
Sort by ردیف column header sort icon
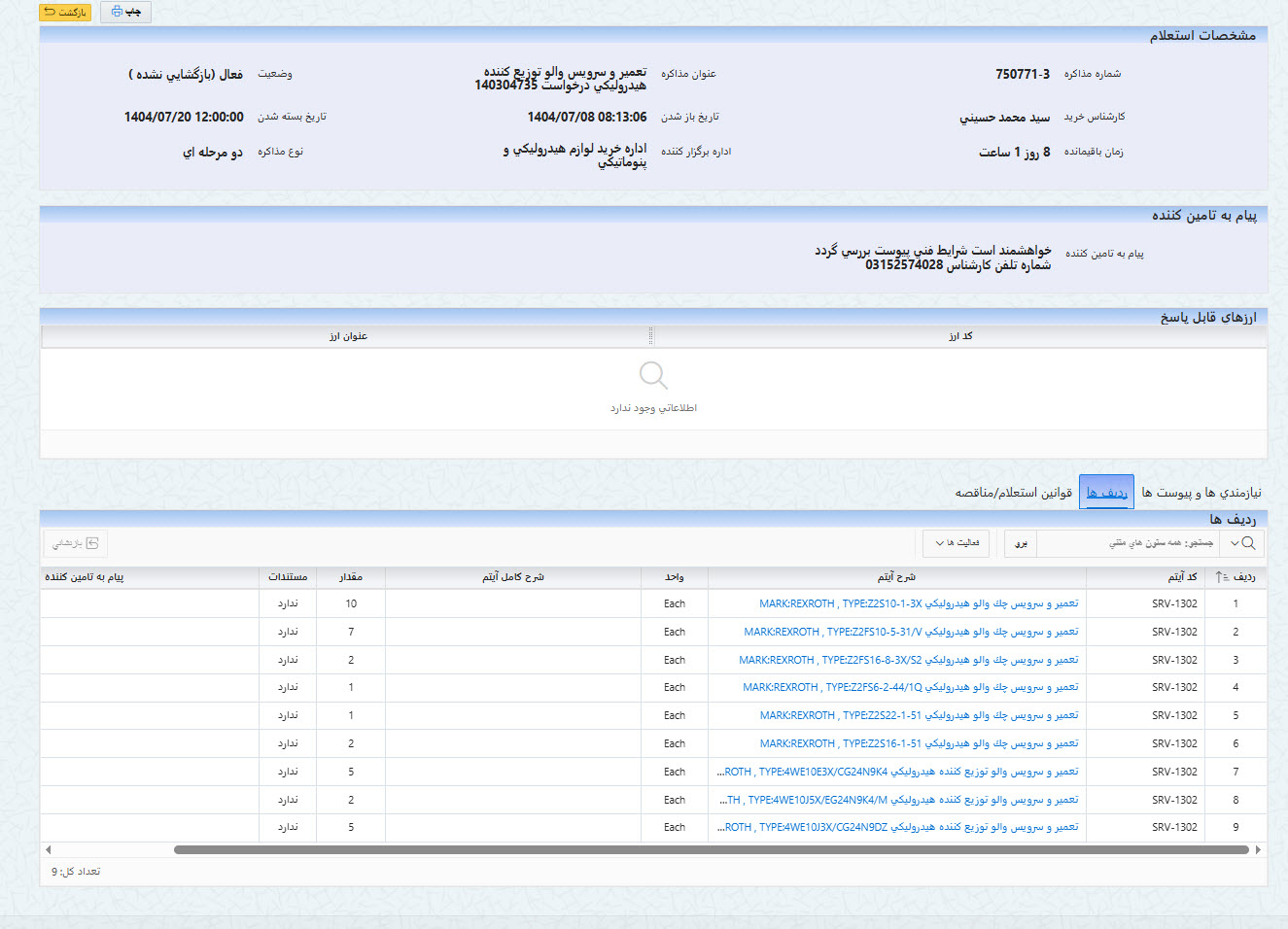1220,577
